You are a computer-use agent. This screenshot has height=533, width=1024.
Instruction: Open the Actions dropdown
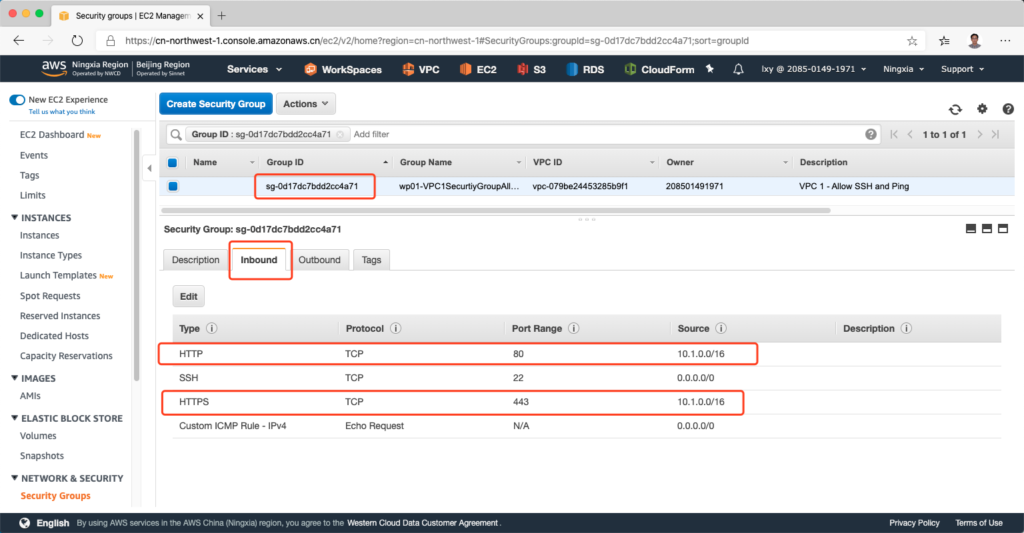pos(305,104)
